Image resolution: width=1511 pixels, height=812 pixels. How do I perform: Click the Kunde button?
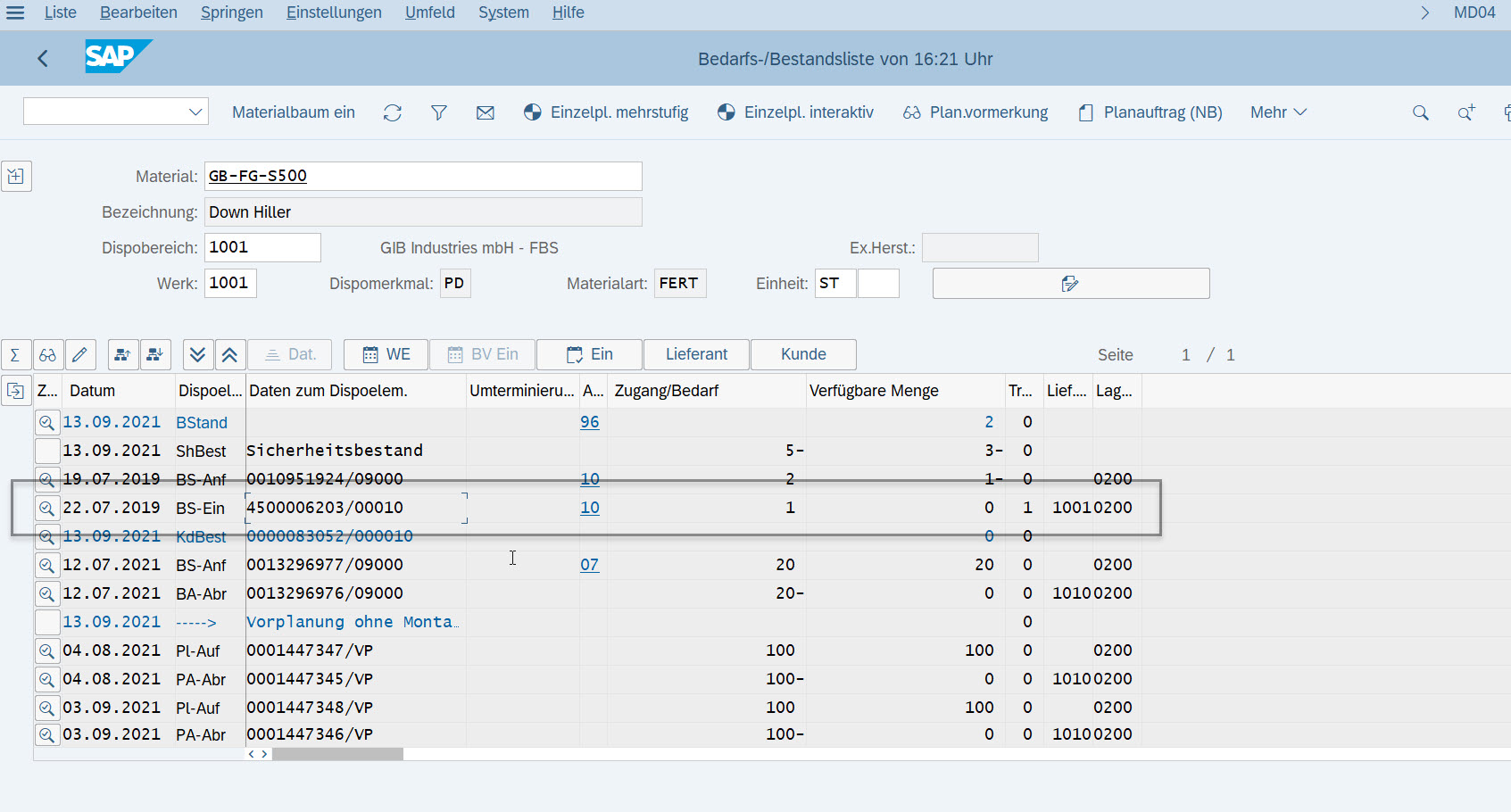coord(803,354)
